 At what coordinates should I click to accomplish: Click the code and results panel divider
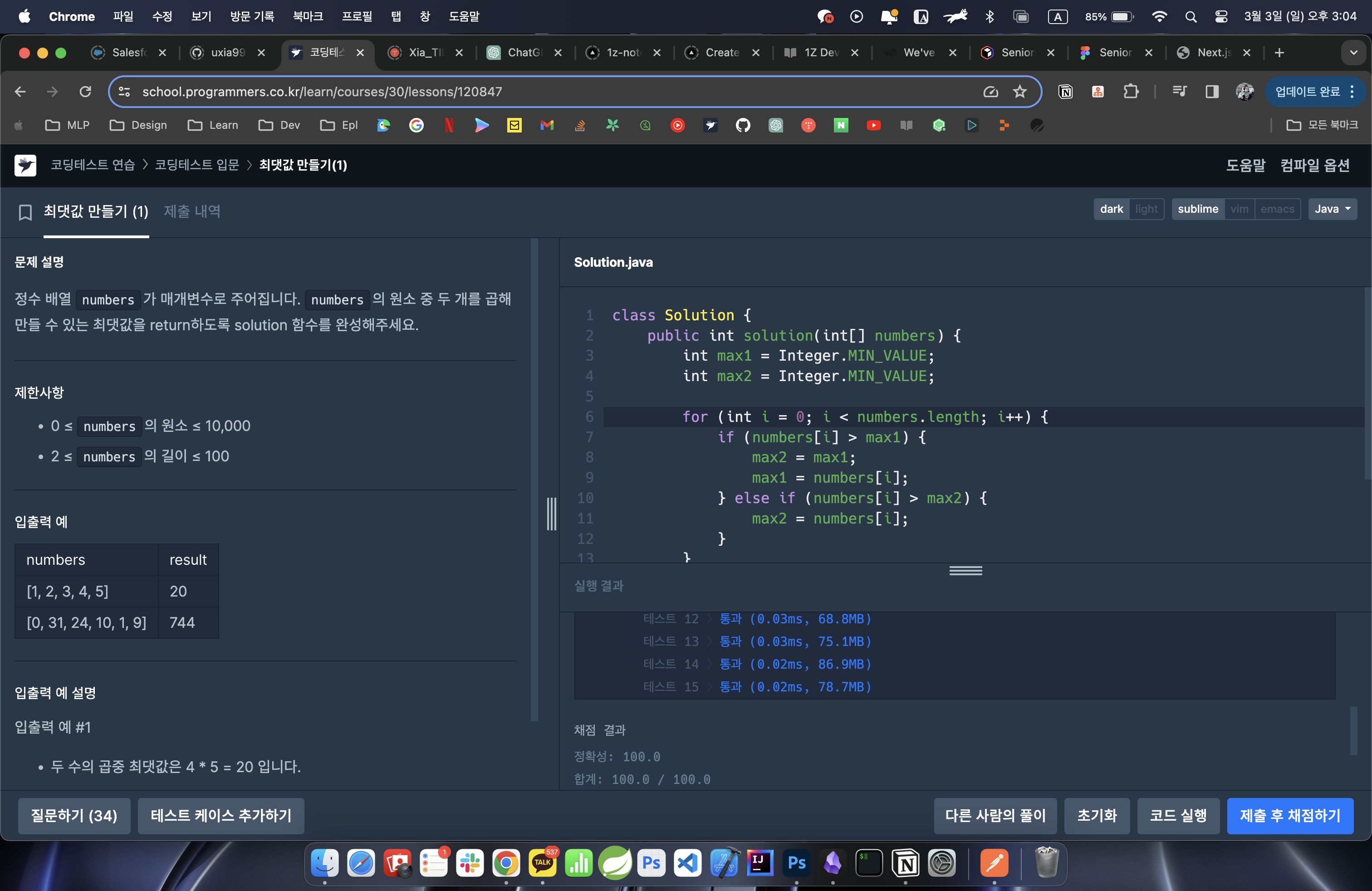click(x=965, y=571)
